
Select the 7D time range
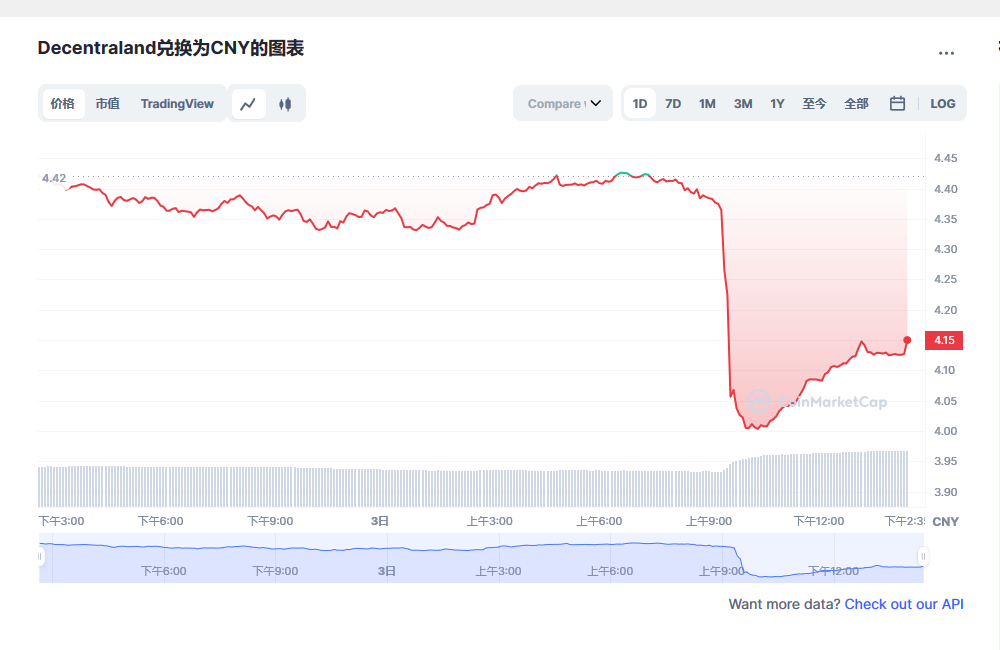pos(673,103)
